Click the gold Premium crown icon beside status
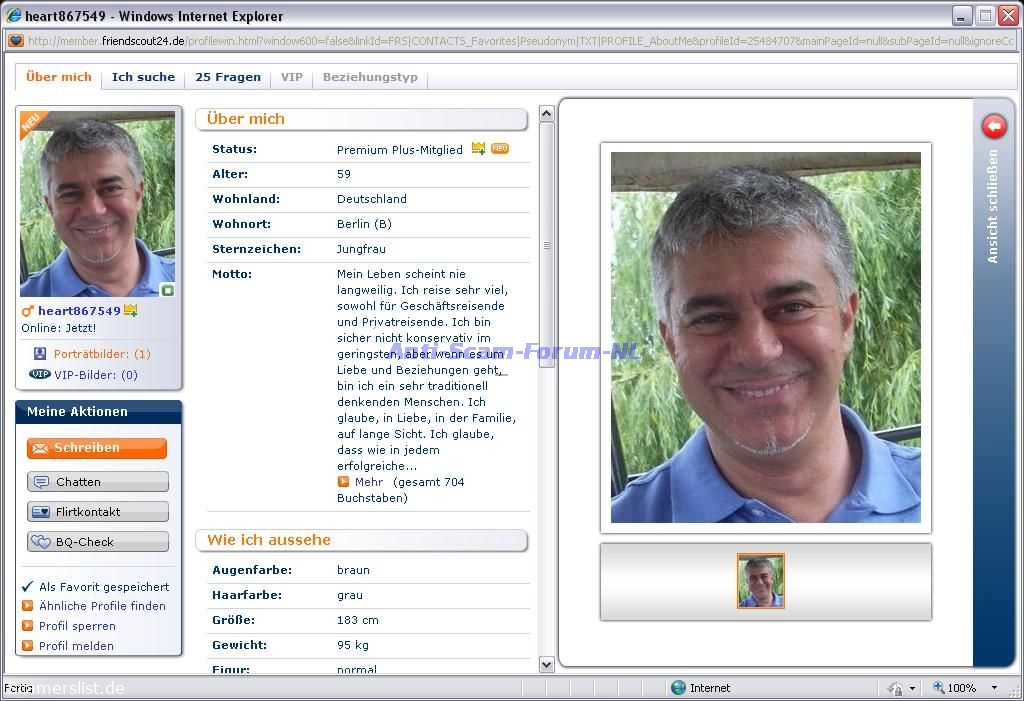This screenshot has height=701, width=1024. pos(478,149)
